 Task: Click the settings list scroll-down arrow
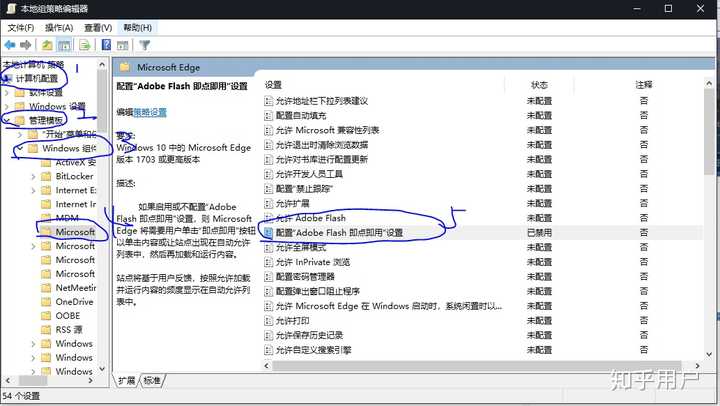click(709, 355)
